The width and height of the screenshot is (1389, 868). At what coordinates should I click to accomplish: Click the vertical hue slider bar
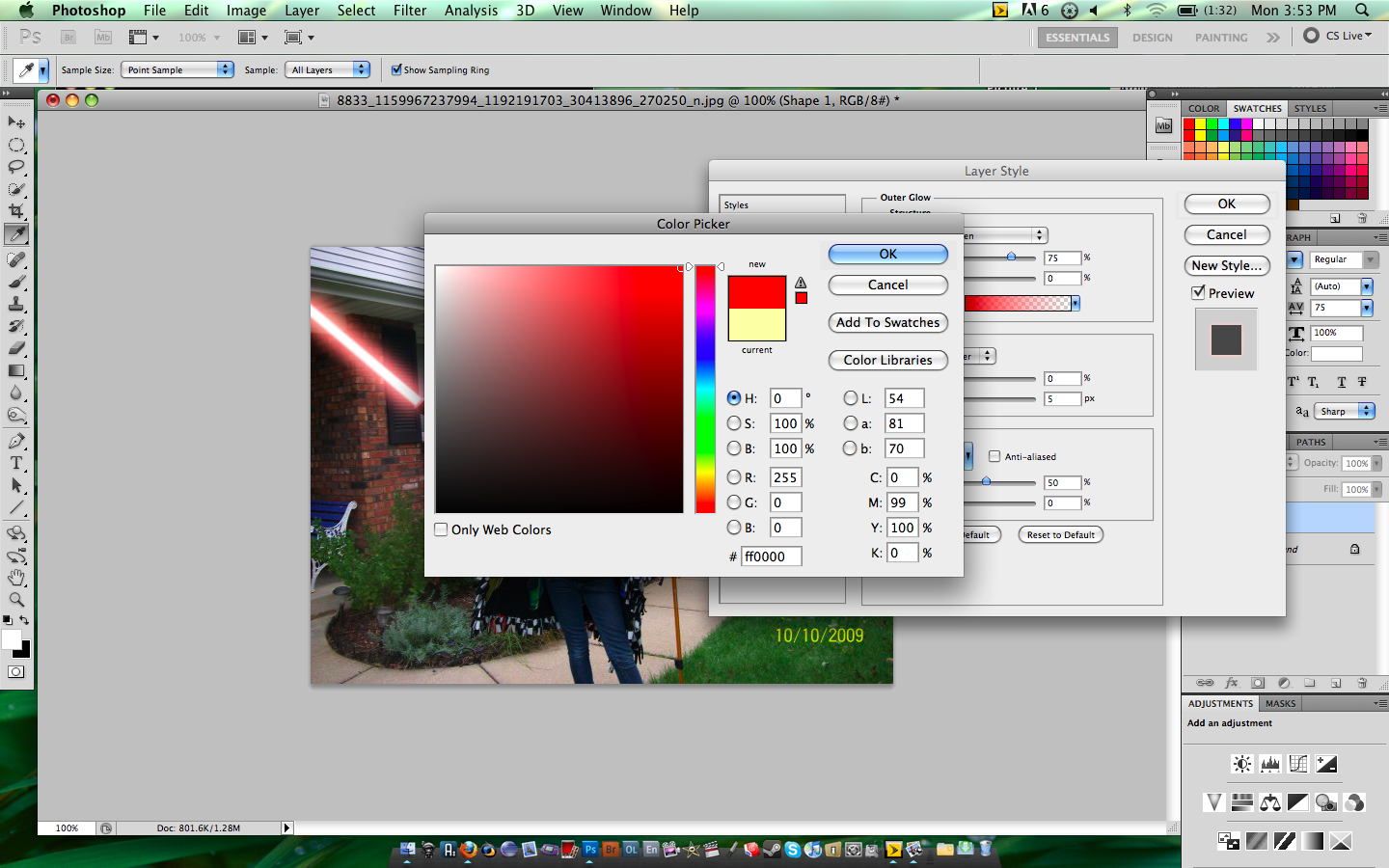[705, 389]
